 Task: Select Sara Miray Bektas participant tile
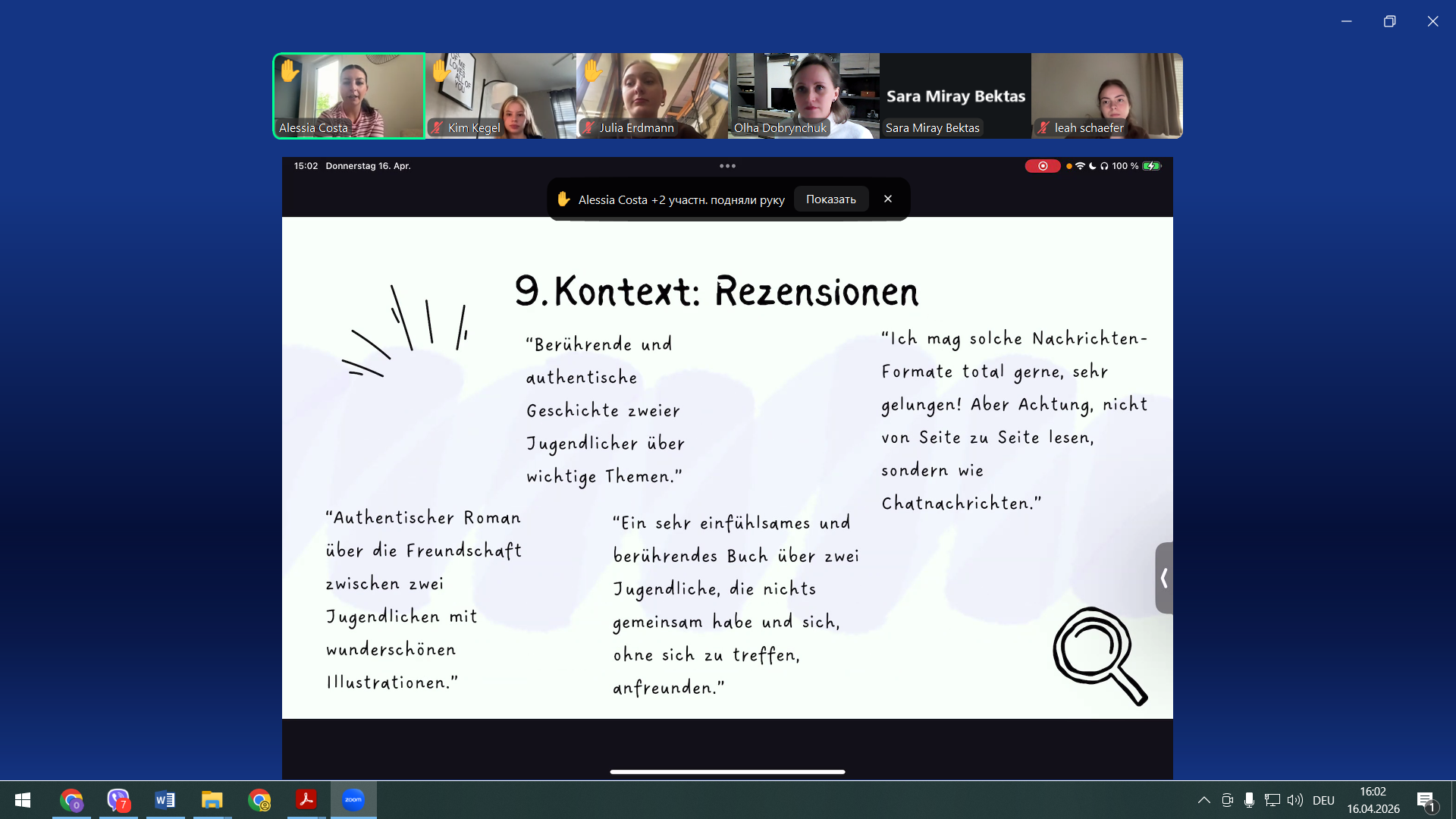tap(955, 96)
